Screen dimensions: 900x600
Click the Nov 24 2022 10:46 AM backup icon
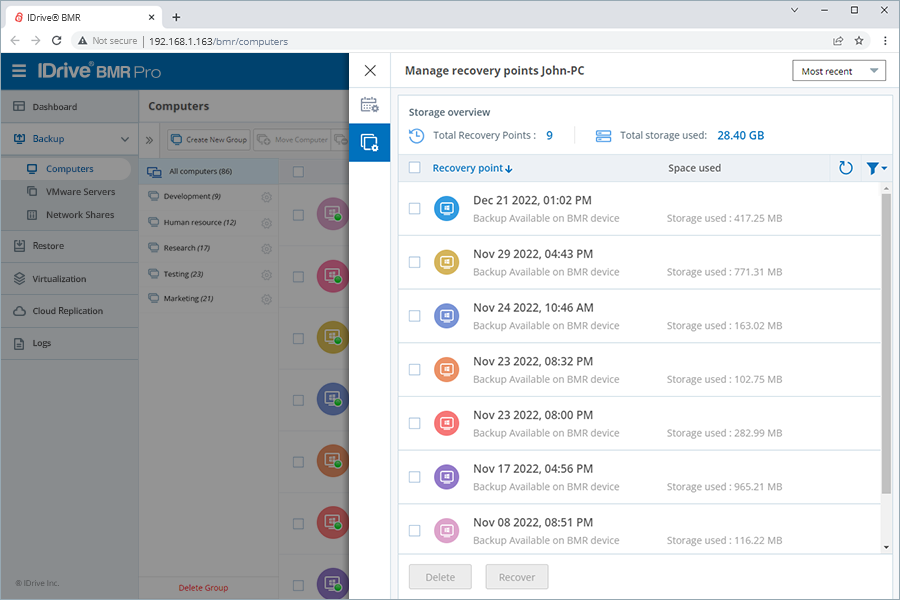coord(446,316)
